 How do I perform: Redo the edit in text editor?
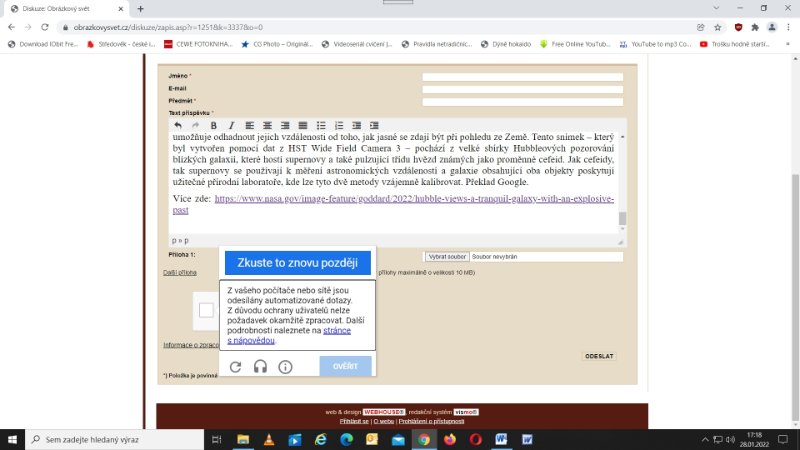[x=195, y=126]
